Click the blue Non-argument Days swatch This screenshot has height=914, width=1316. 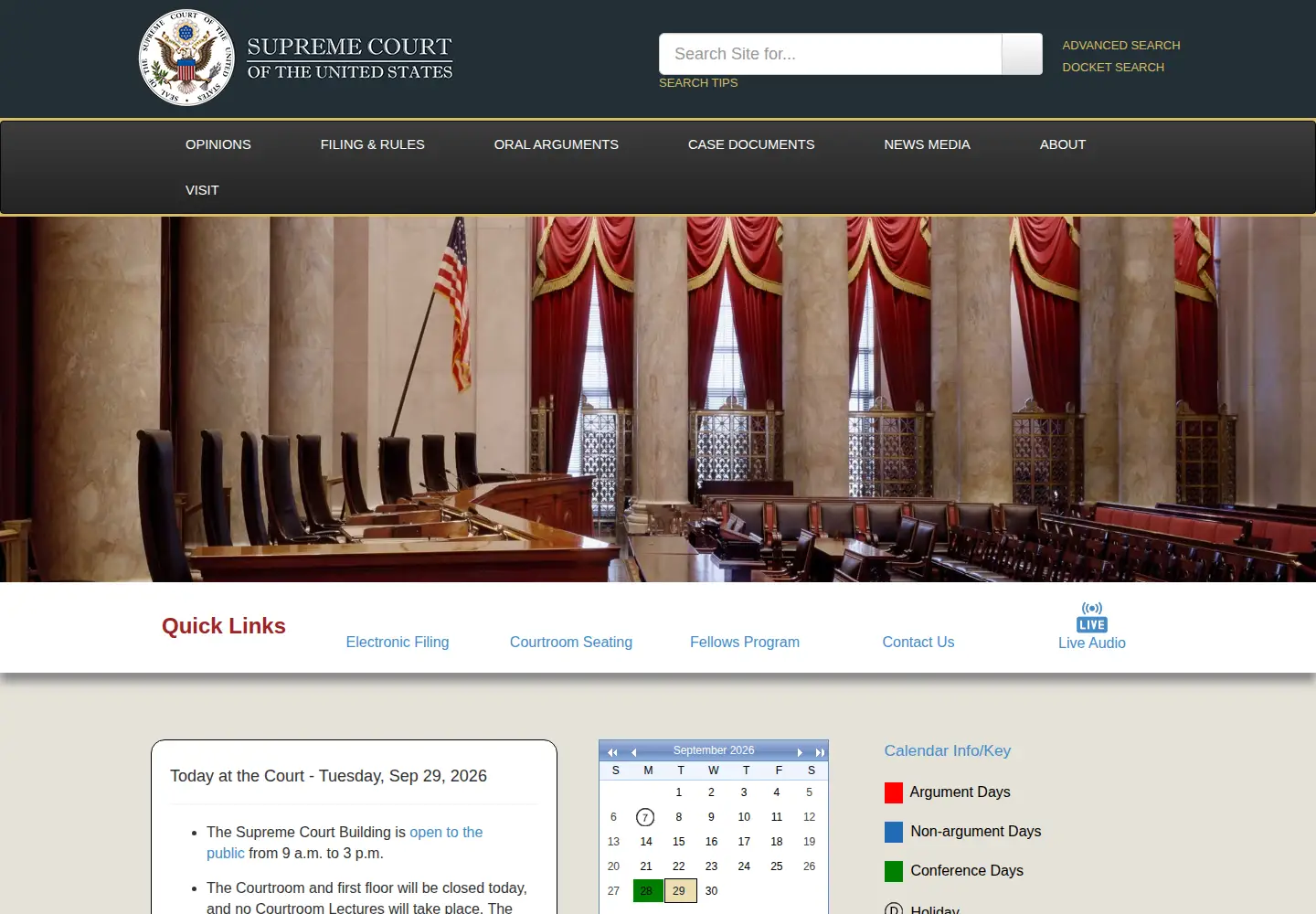pos(893,832)
